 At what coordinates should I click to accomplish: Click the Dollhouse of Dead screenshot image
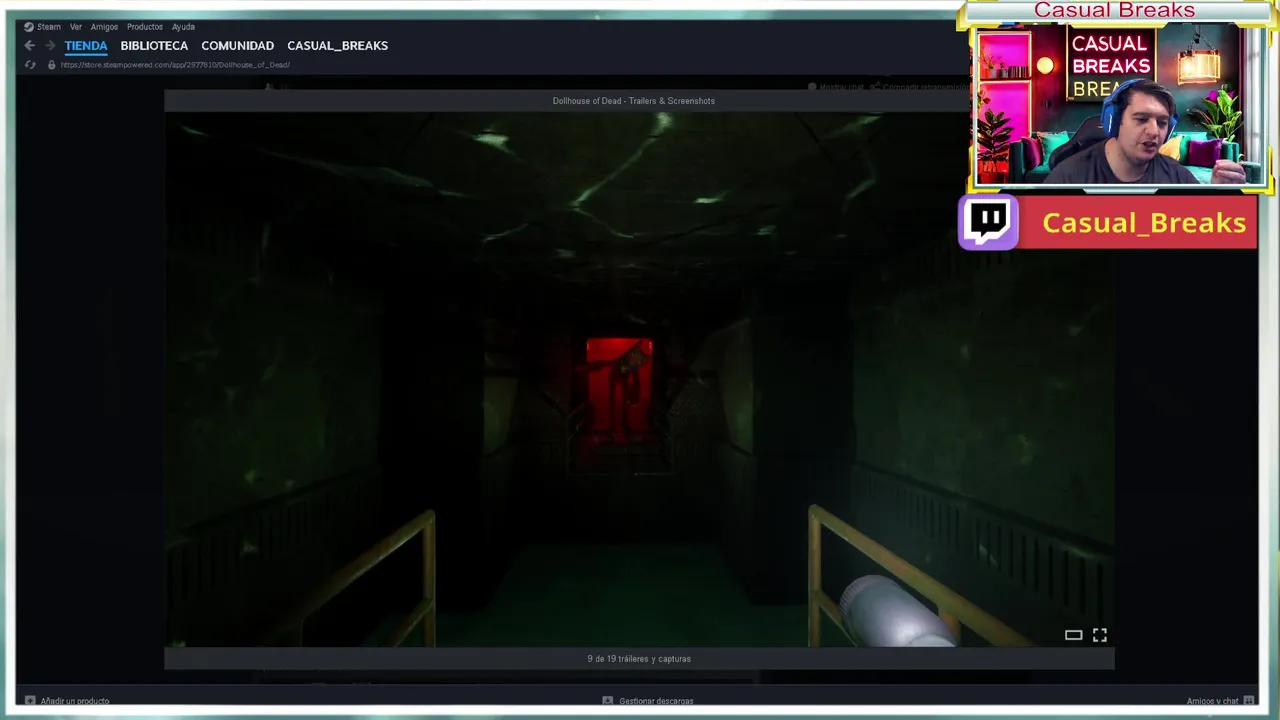tap(639, 379)
